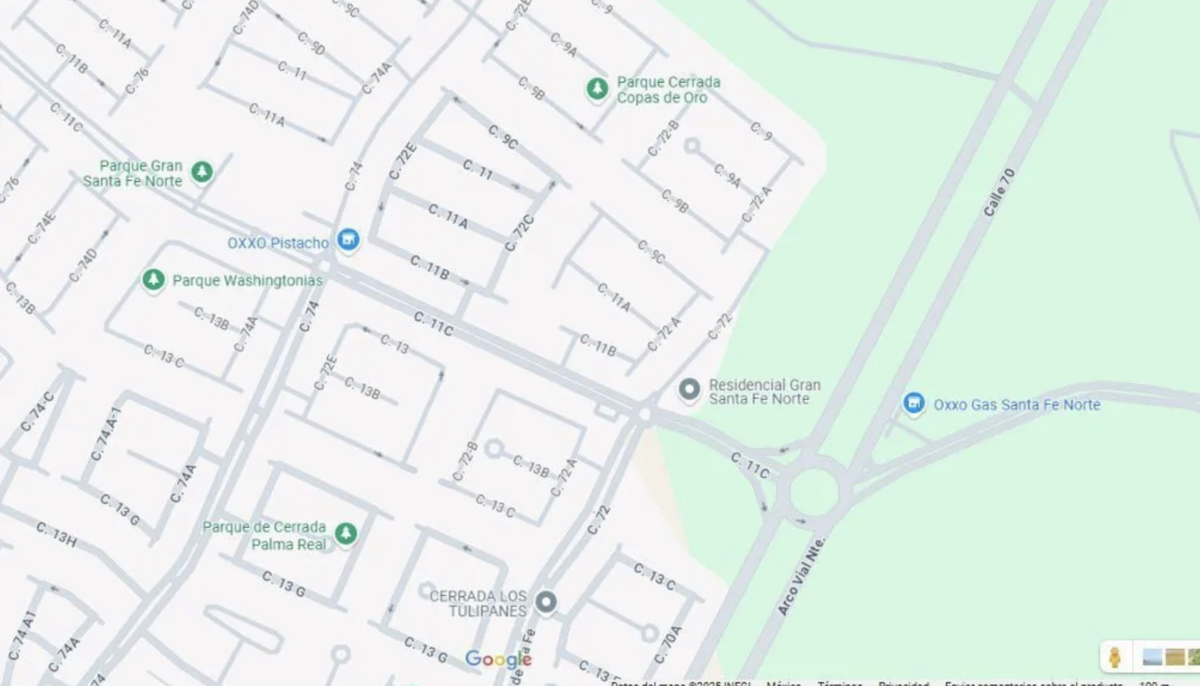Click the OXXO Pistacho text label
Viewport: 1200px width, 686px height.
tap(278, 243)
